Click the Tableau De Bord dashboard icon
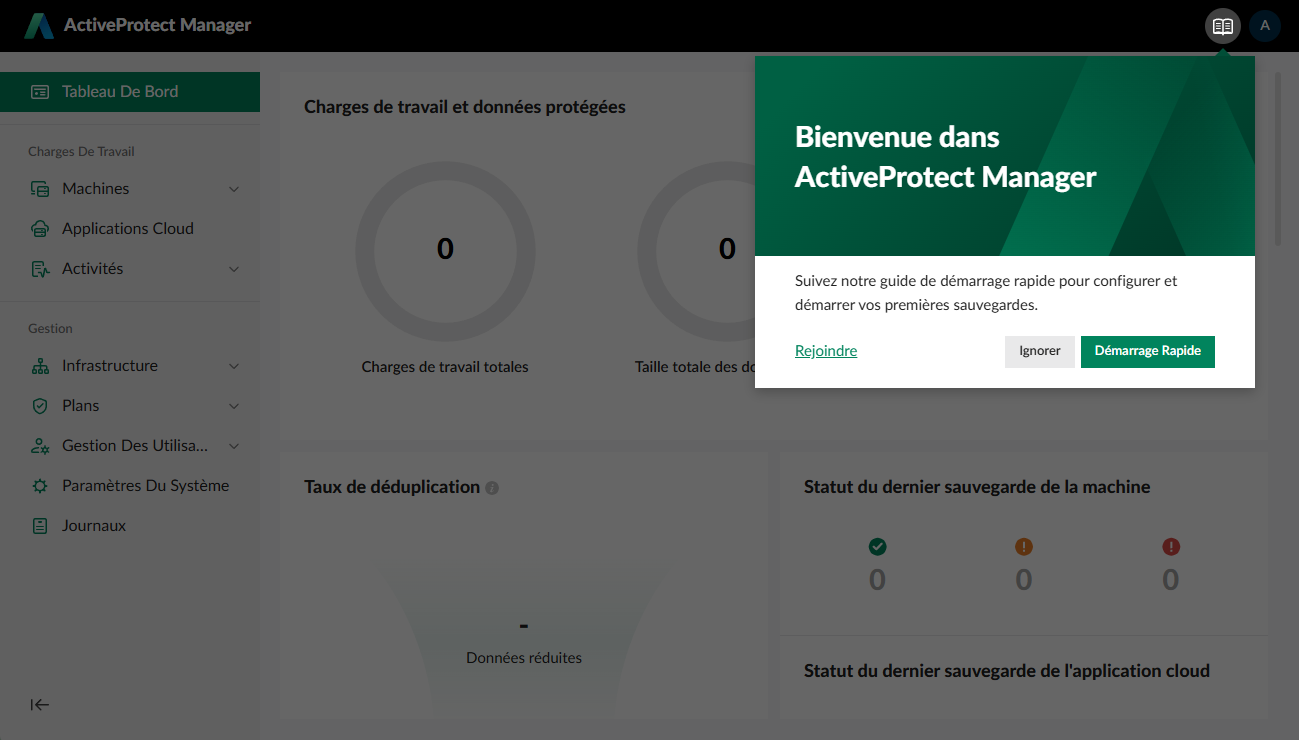1299x740 pixels. click(40, 91)
